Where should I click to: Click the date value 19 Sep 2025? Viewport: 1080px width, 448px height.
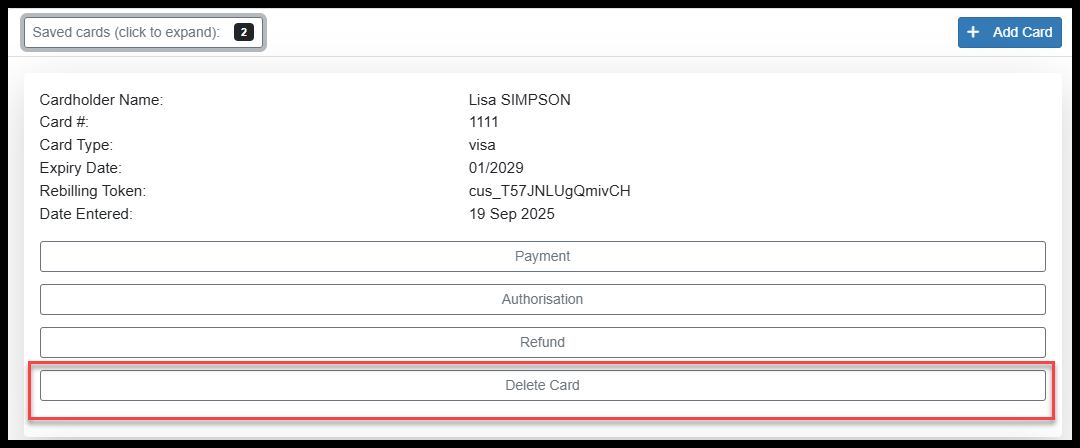click(x=511, y=214)
